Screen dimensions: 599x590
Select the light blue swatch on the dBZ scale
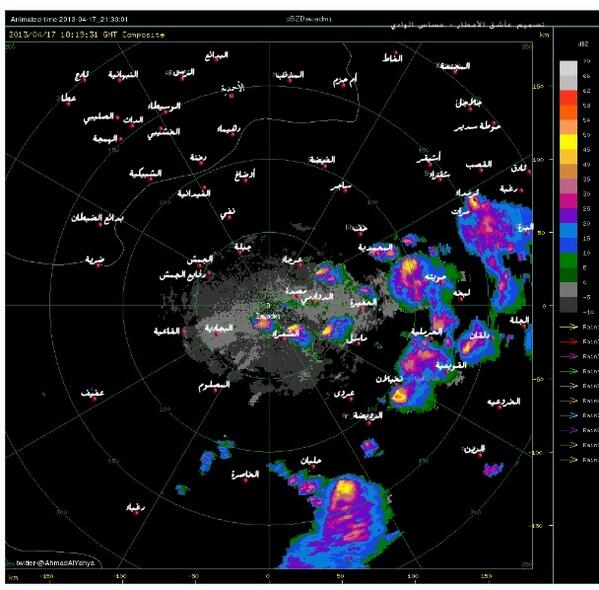(568, 230)
